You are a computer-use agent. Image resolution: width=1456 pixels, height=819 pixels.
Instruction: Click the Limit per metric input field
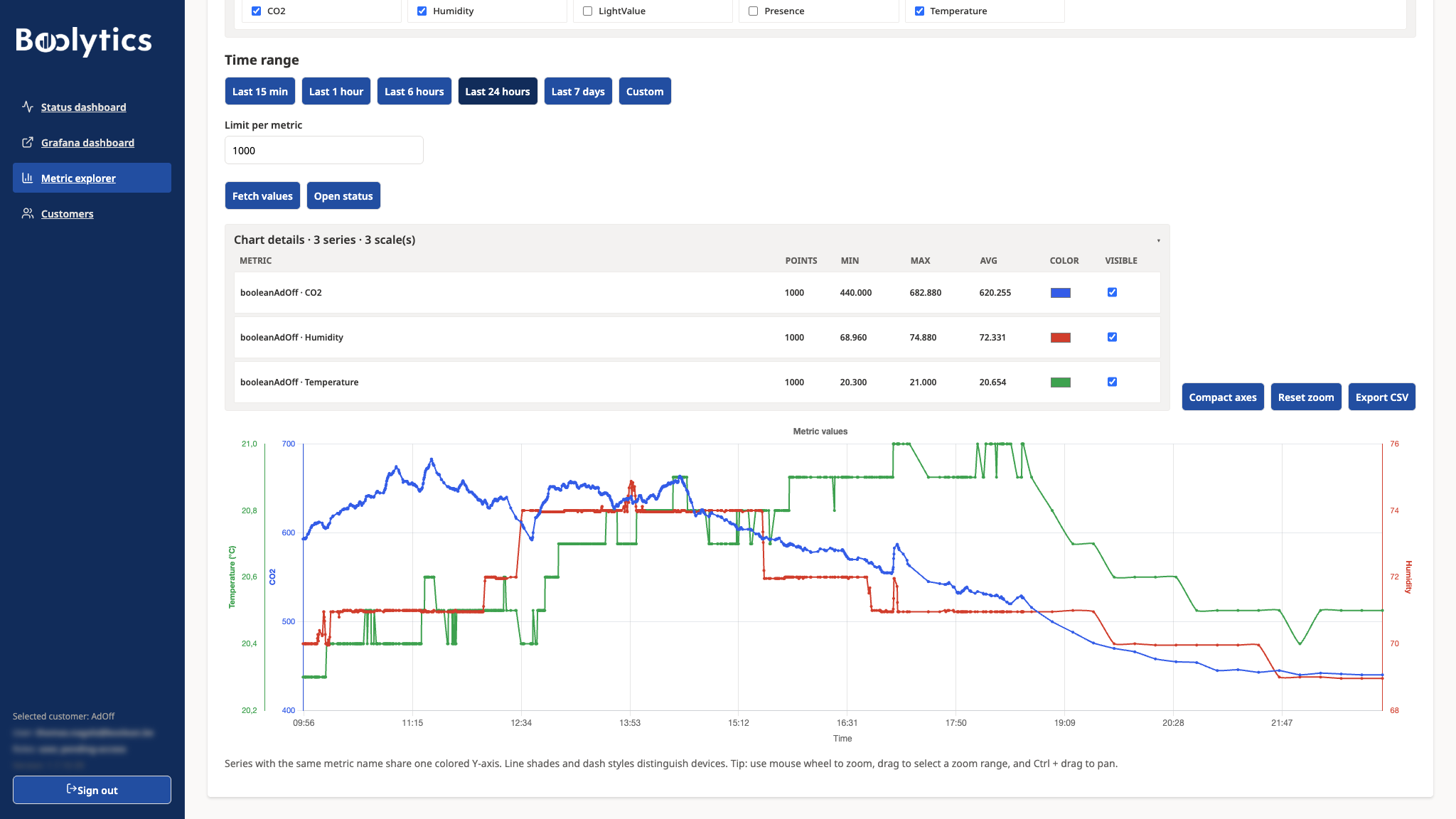324,150
